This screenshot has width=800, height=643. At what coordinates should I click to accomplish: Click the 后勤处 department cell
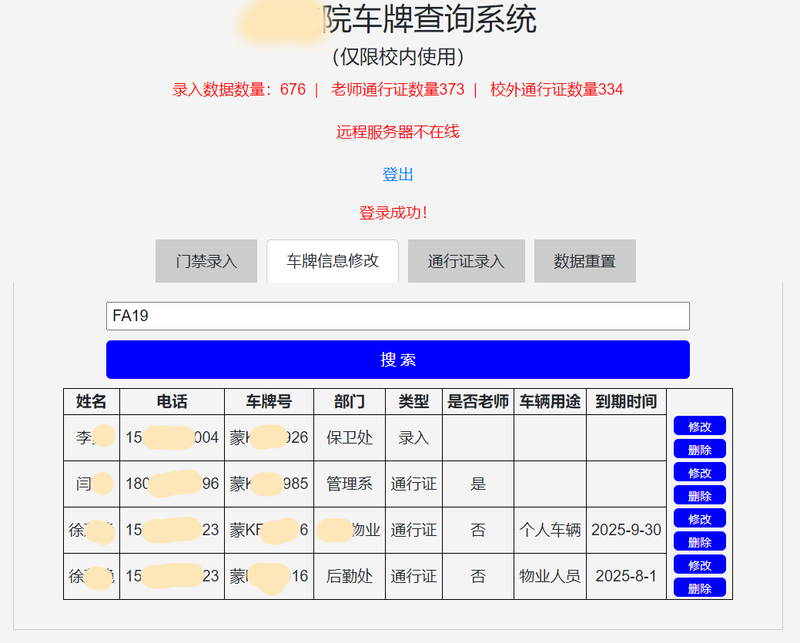349,576
